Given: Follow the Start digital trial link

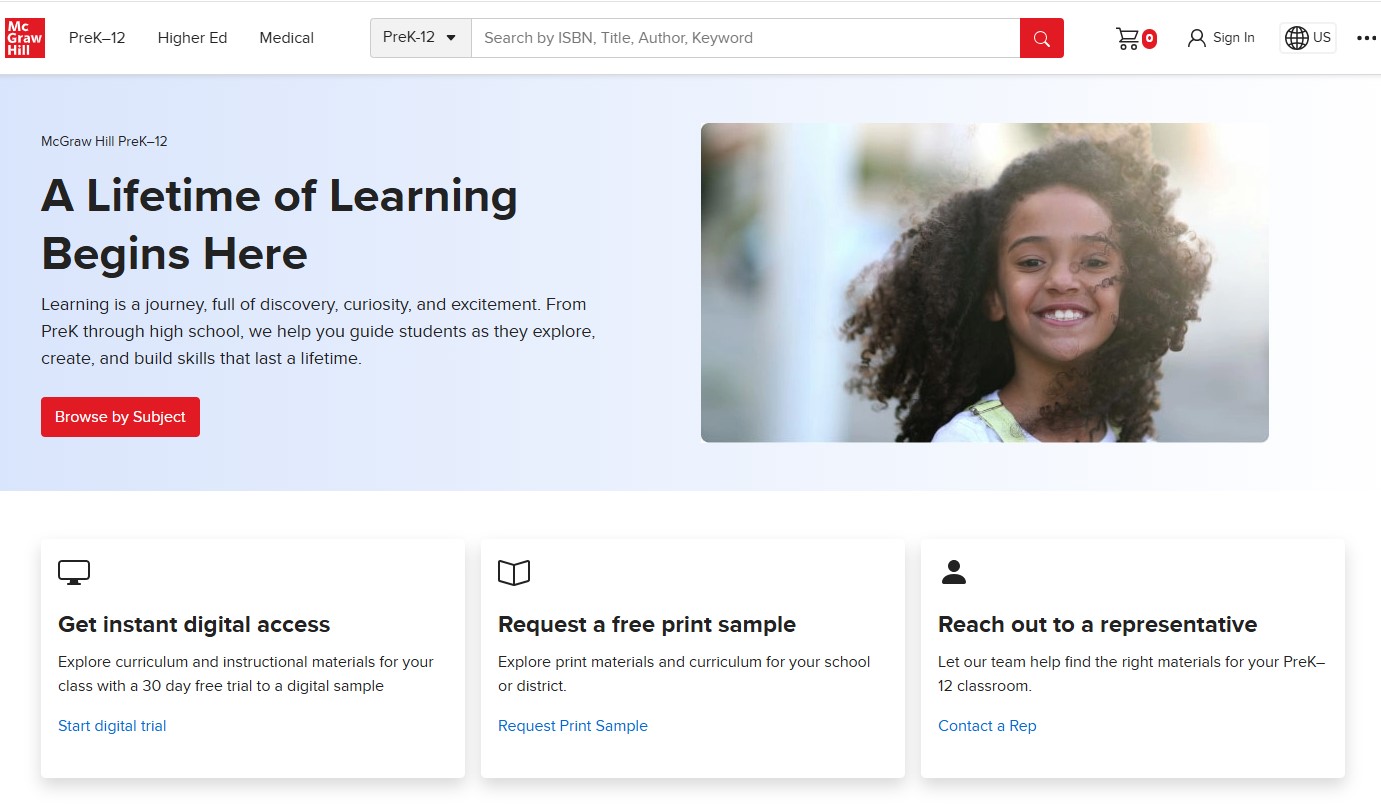Looking at the screenshot, I should point(112,726).
